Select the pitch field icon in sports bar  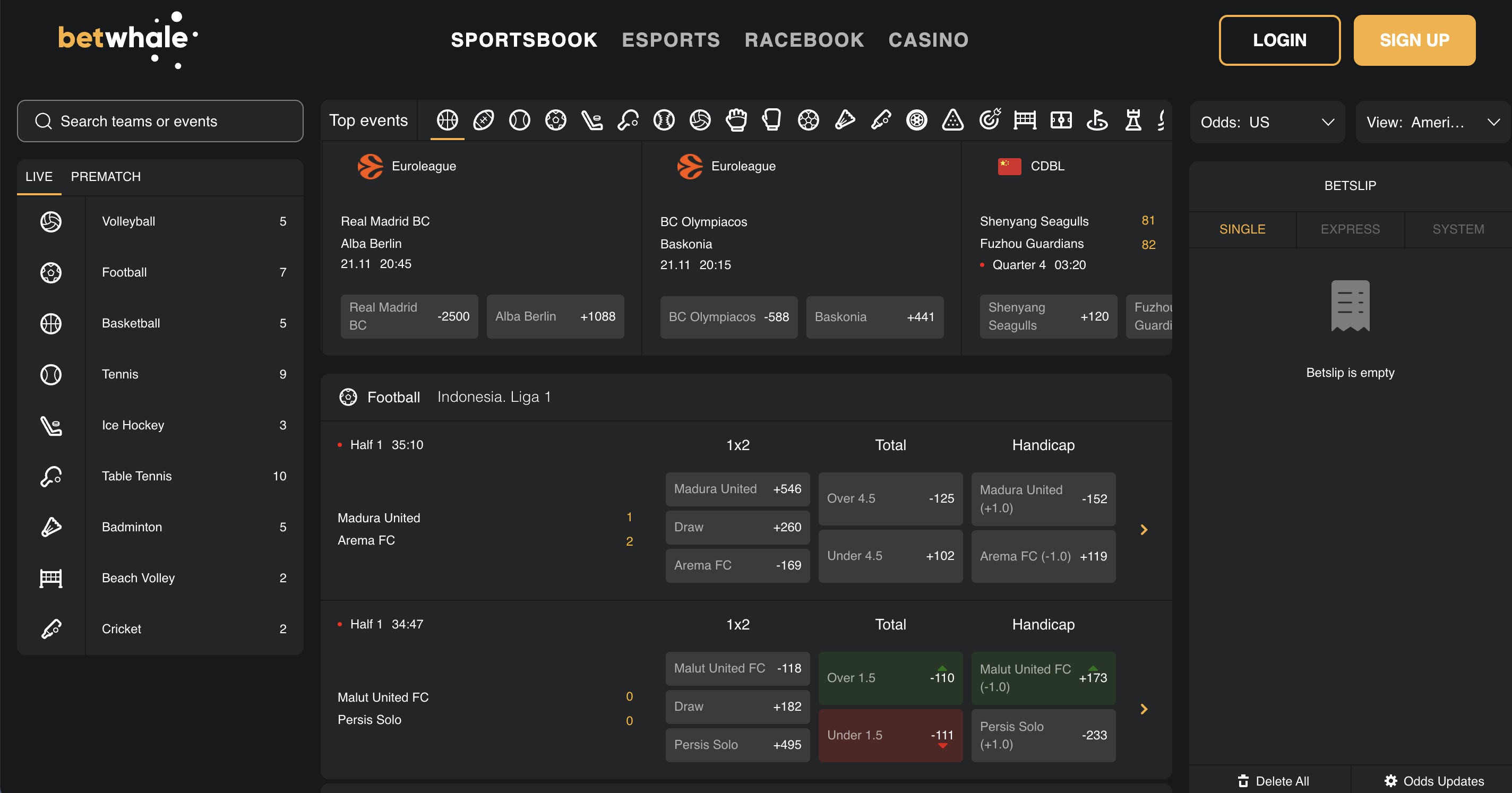[1061, 120]
